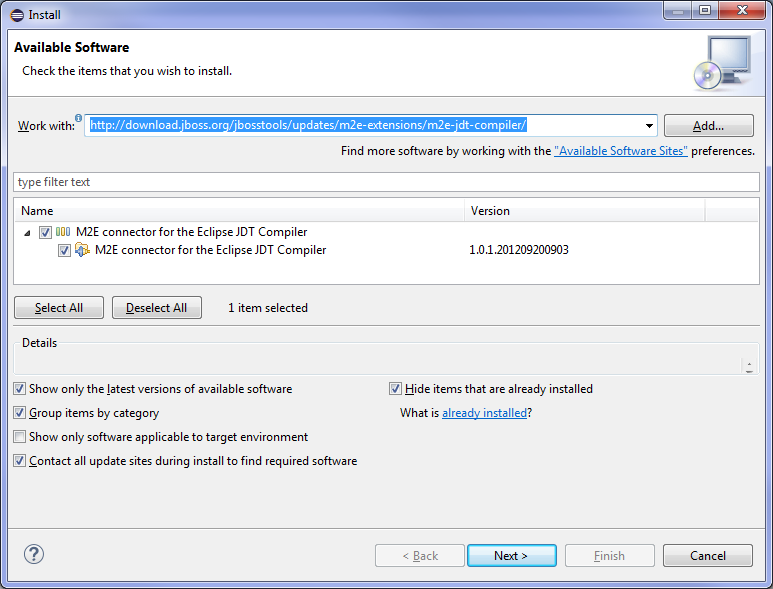Viewport: 773px width, 589px height.
Task: Open the Work with dropdown arrow
Action: click(649, 126)
